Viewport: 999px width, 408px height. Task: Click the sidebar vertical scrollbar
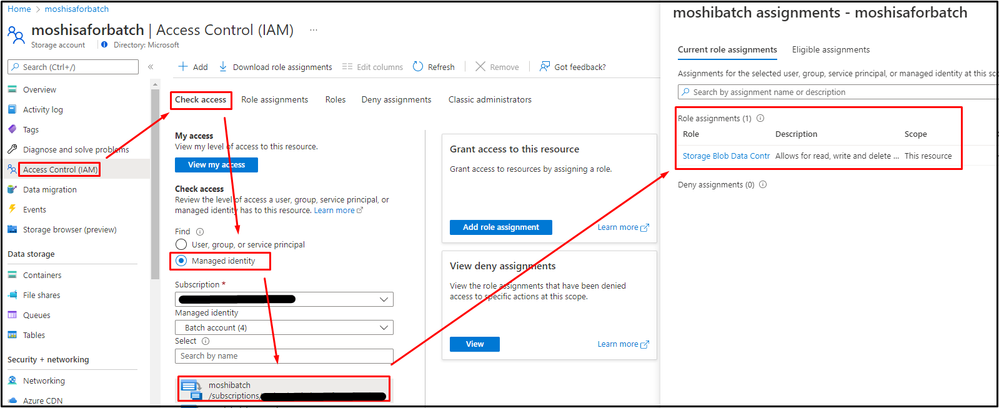click(155, 185)
